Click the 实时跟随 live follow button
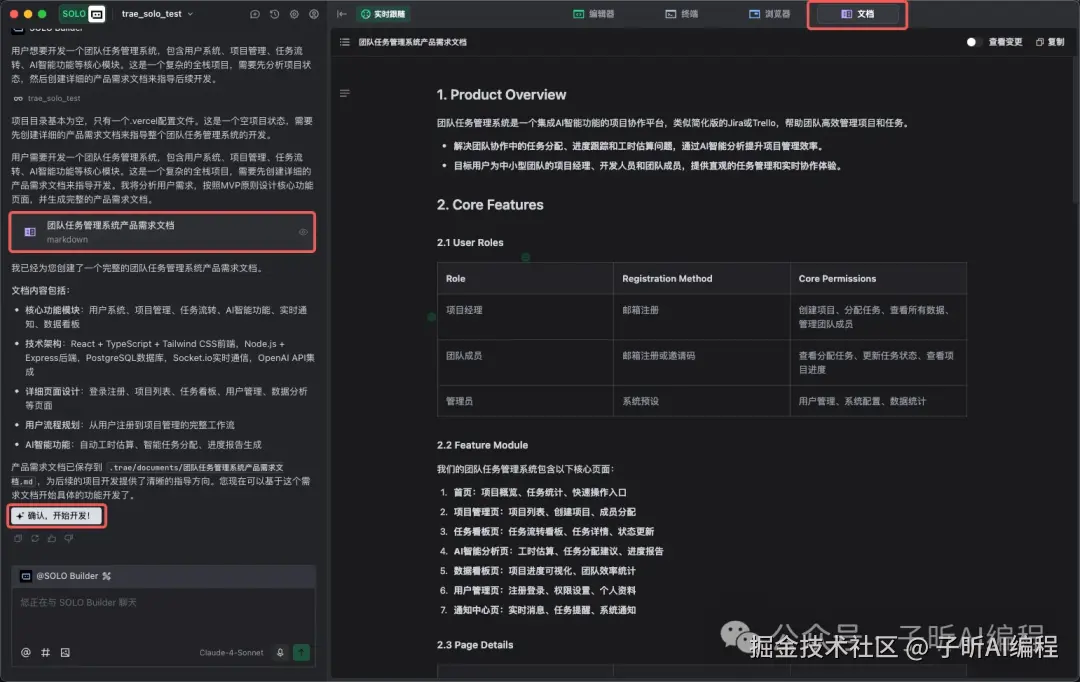The image size is (1080, 682). point(383,14)
